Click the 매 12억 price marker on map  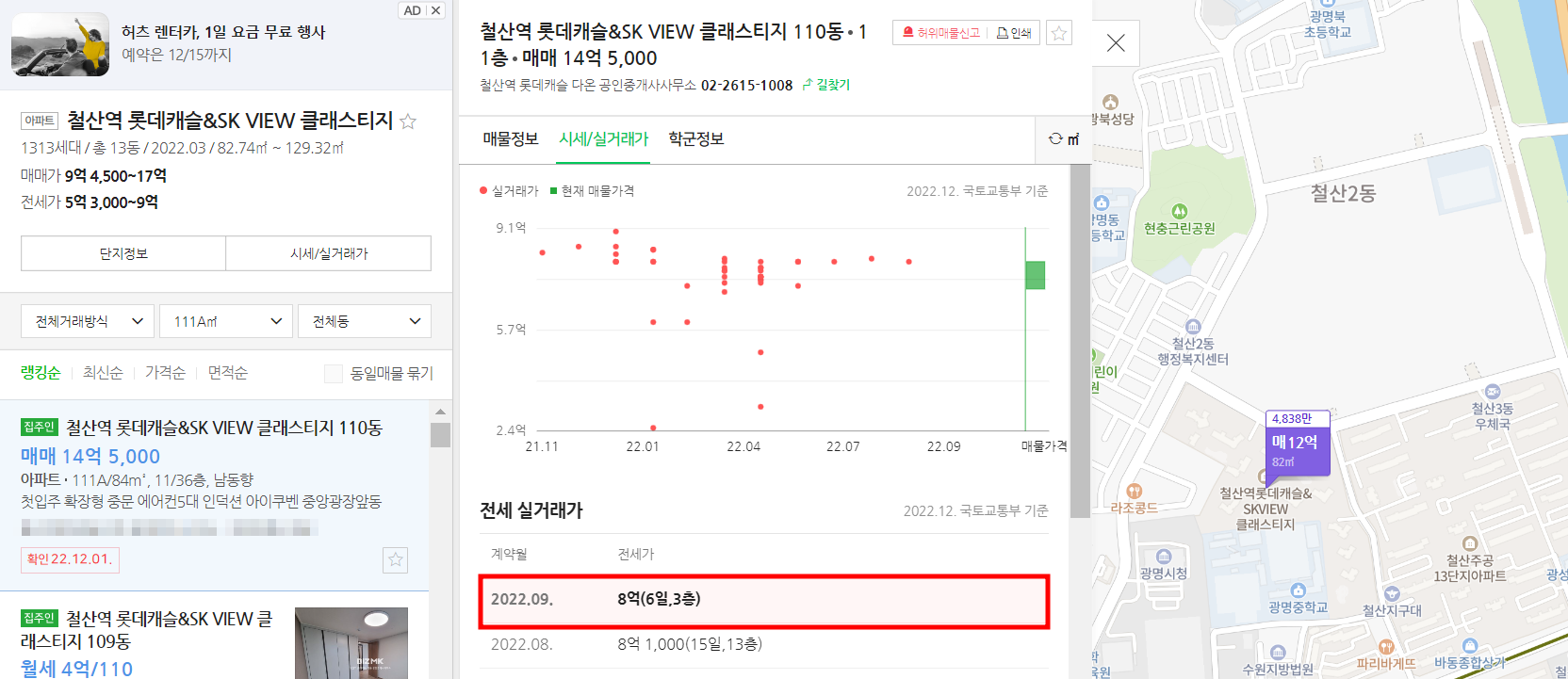(1297, 444)
